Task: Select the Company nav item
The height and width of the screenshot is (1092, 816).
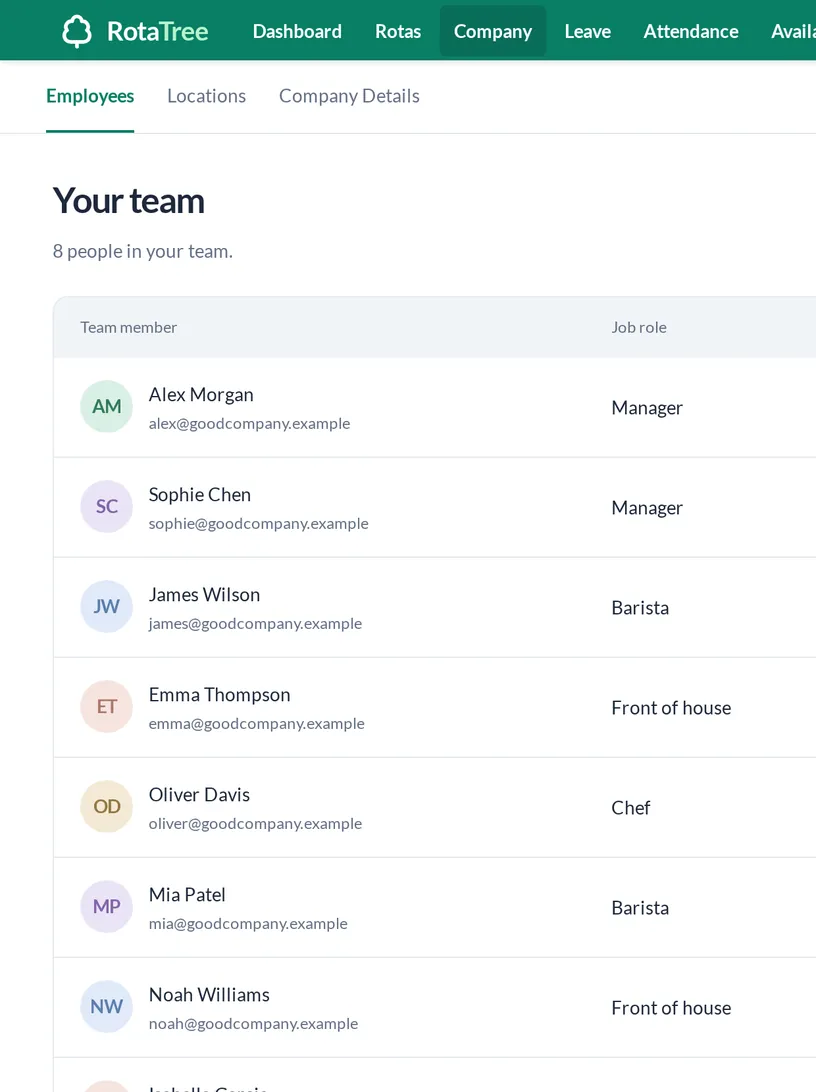Action: (x=493, y=31)
